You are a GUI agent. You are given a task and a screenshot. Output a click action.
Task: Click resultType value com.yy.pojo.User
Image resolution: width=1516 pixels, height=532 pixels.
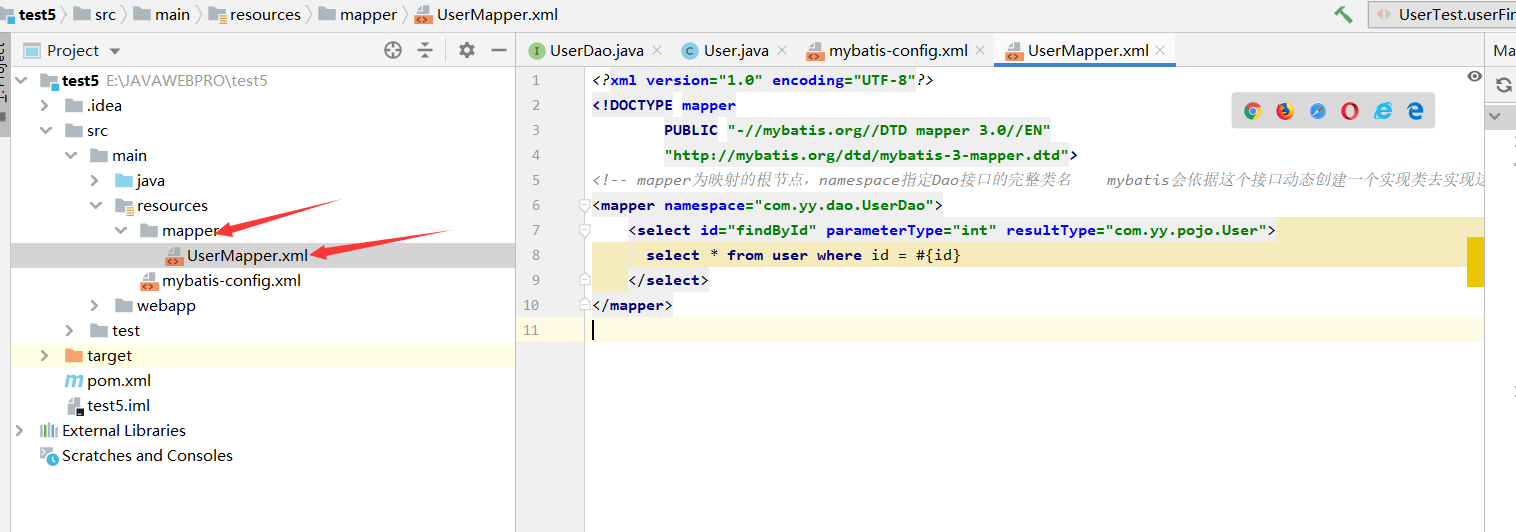click(x=1185, y=230)
